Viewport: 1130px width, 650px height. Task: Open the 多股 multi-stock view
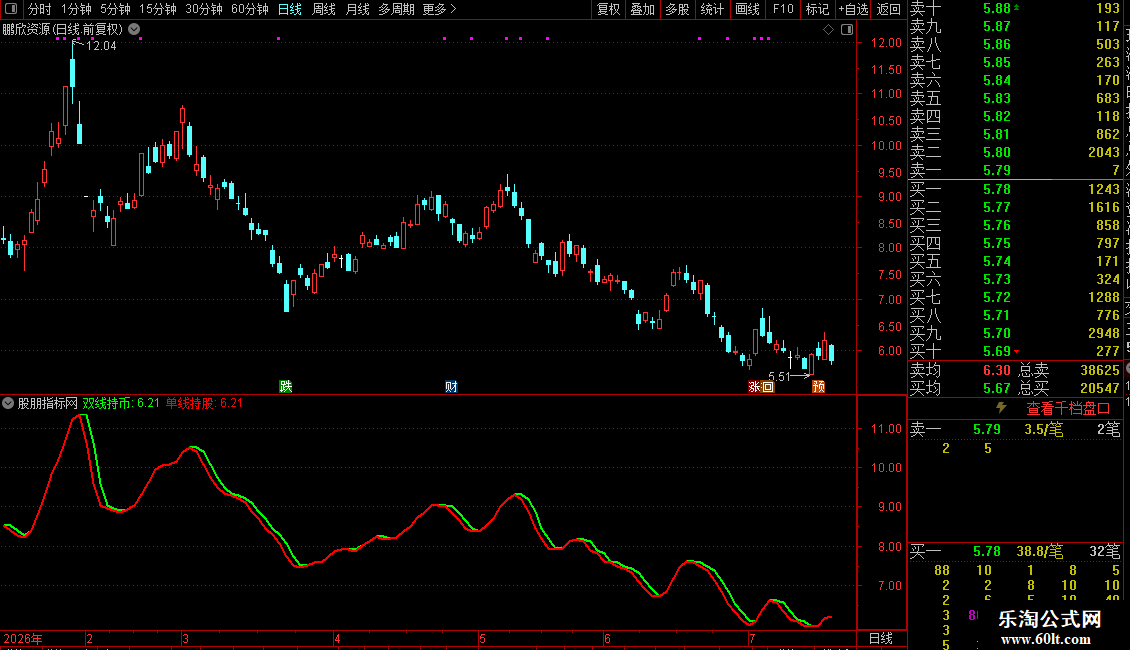[677, 9]
